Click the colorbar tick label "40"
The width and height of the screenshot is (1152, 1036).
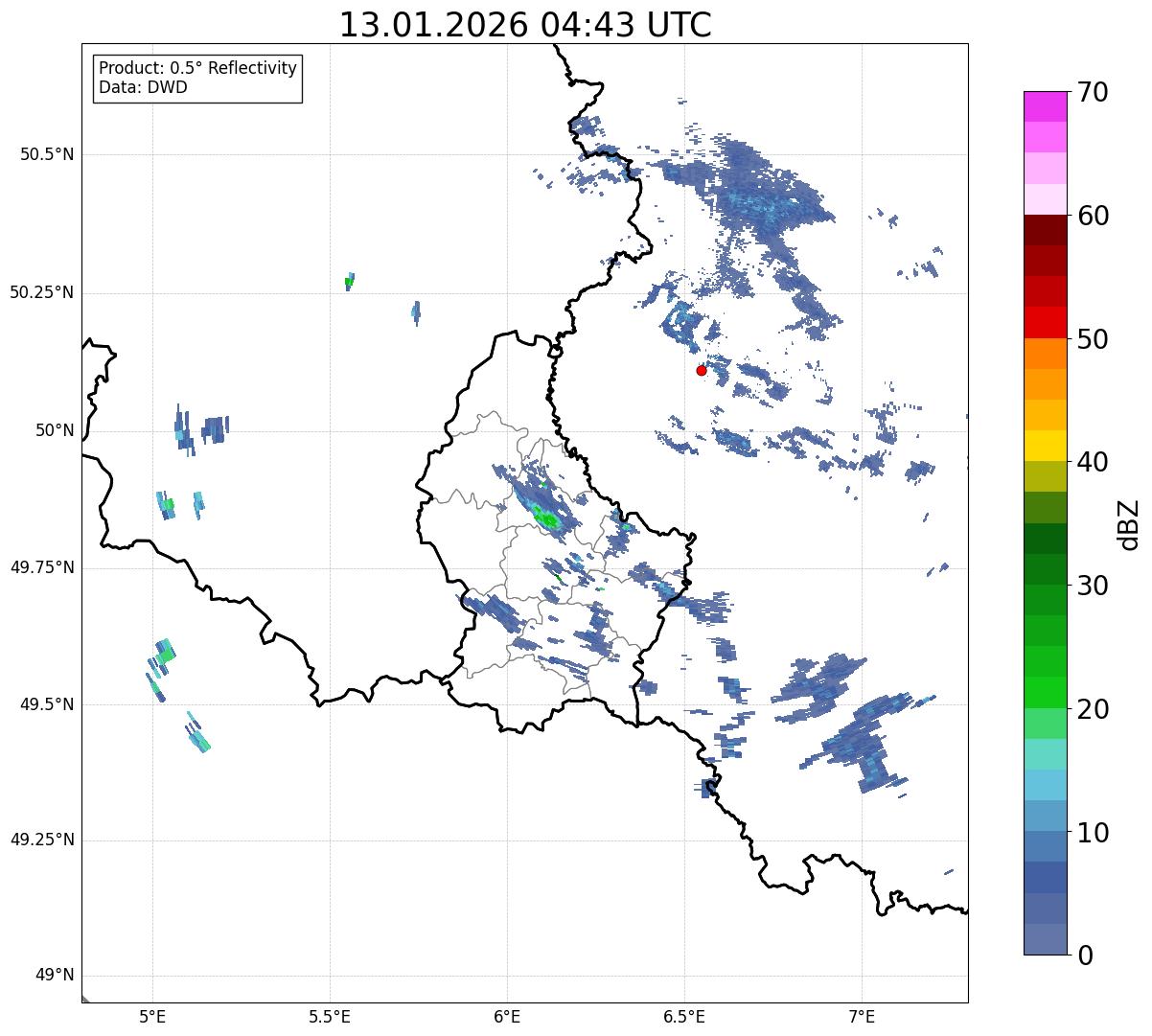[x=1093, y=462]
